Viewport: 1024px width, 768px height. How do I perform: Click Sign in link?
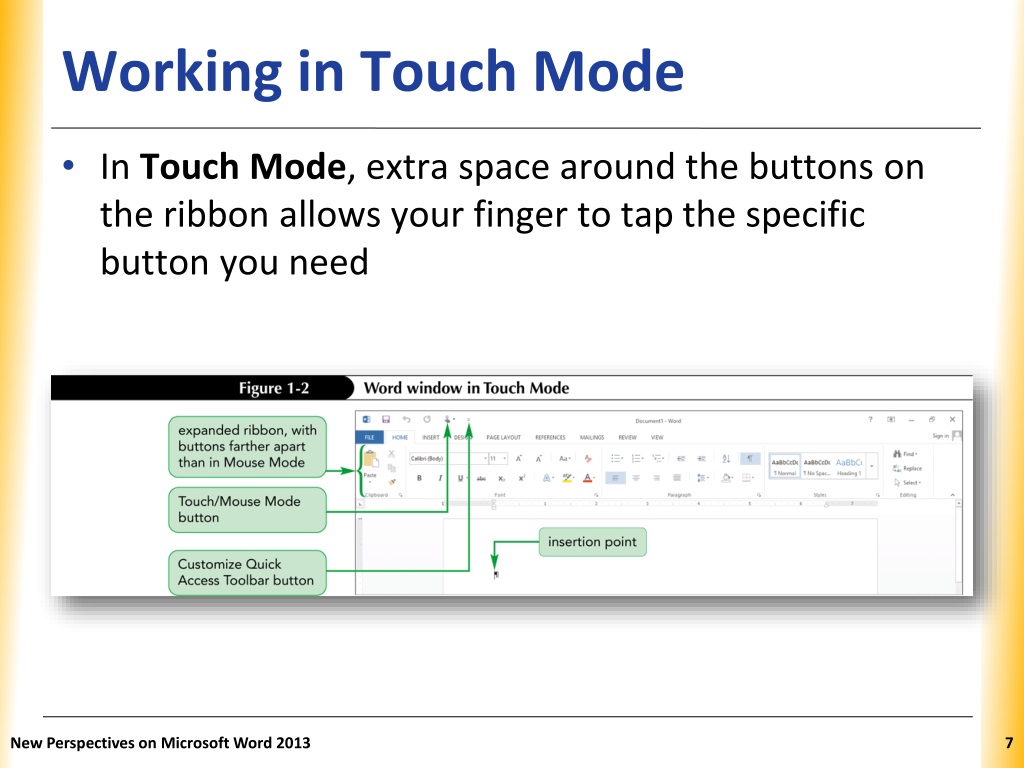coord(940,436)
